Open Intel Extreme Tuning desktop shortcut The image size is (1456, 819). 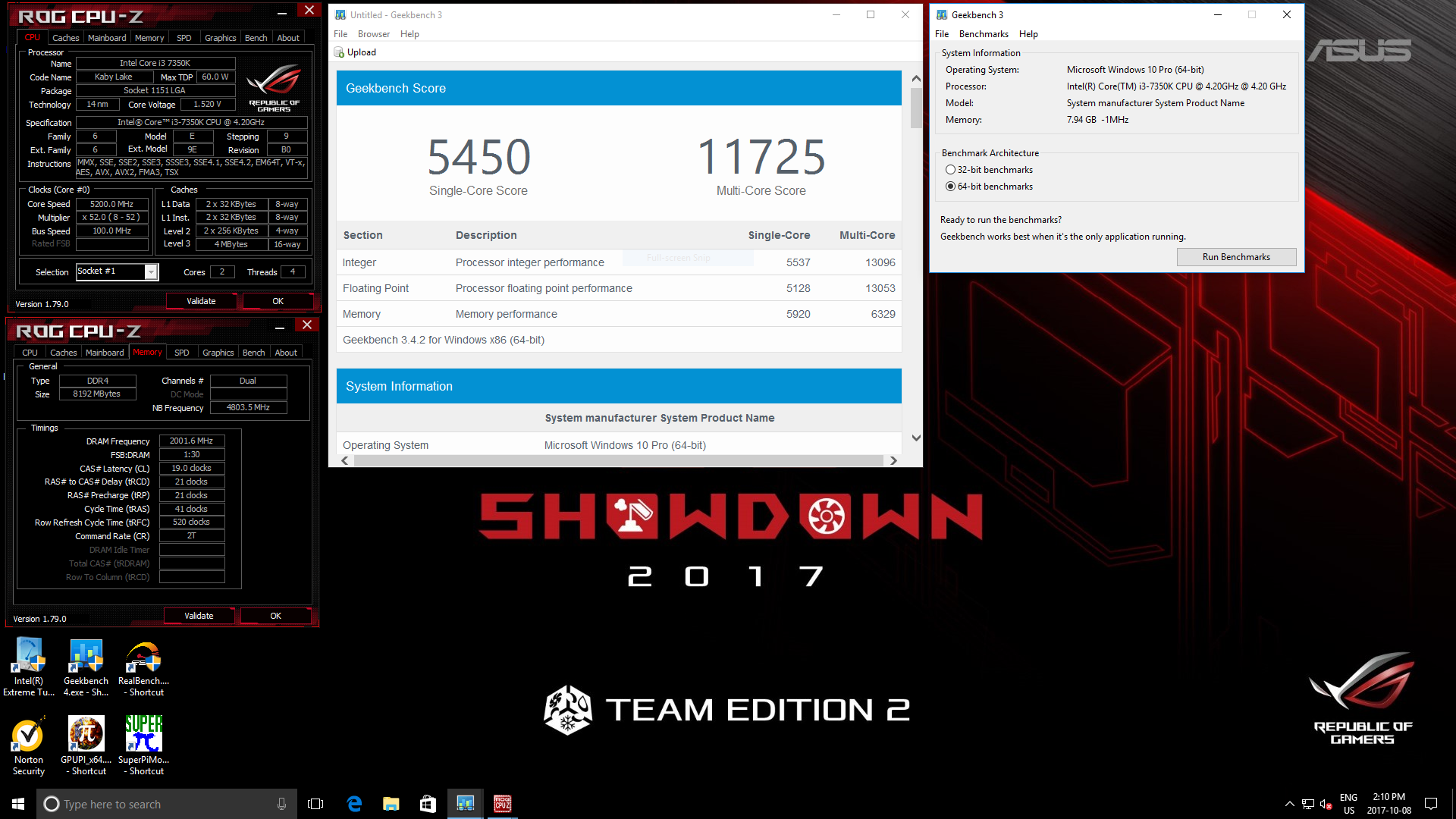coord(29,667)
